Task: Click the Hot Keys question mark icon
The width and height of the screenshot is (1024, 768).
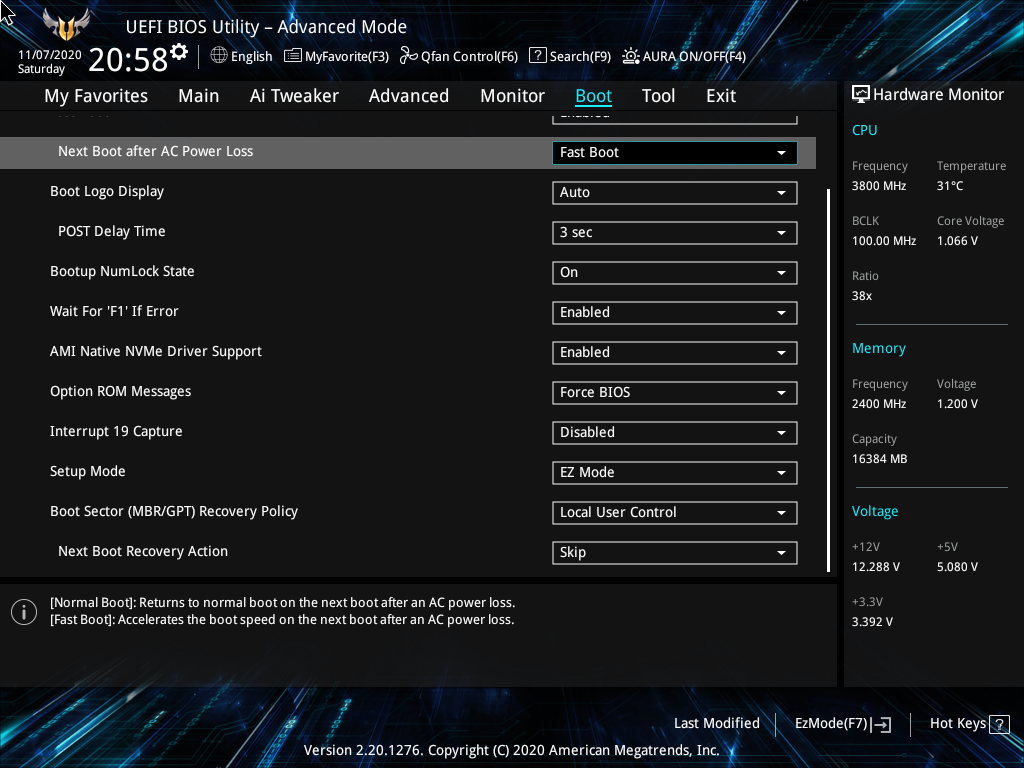Action: point(999,724)
